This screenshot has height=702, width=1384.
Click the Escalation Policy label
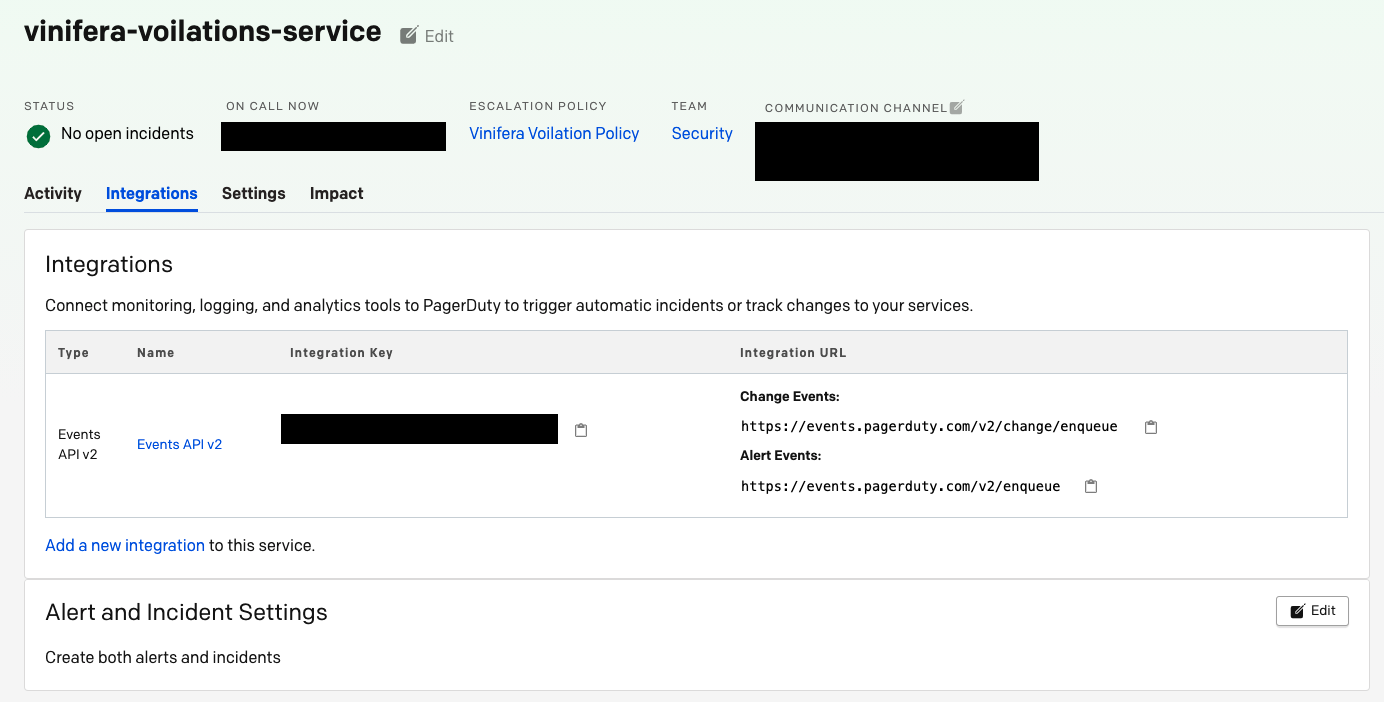point(538,106)
